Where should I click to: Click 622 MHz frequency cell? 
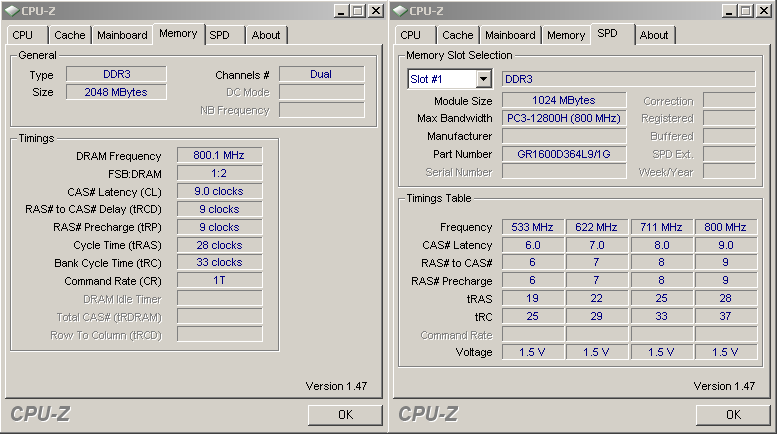[x=597, y=227]
